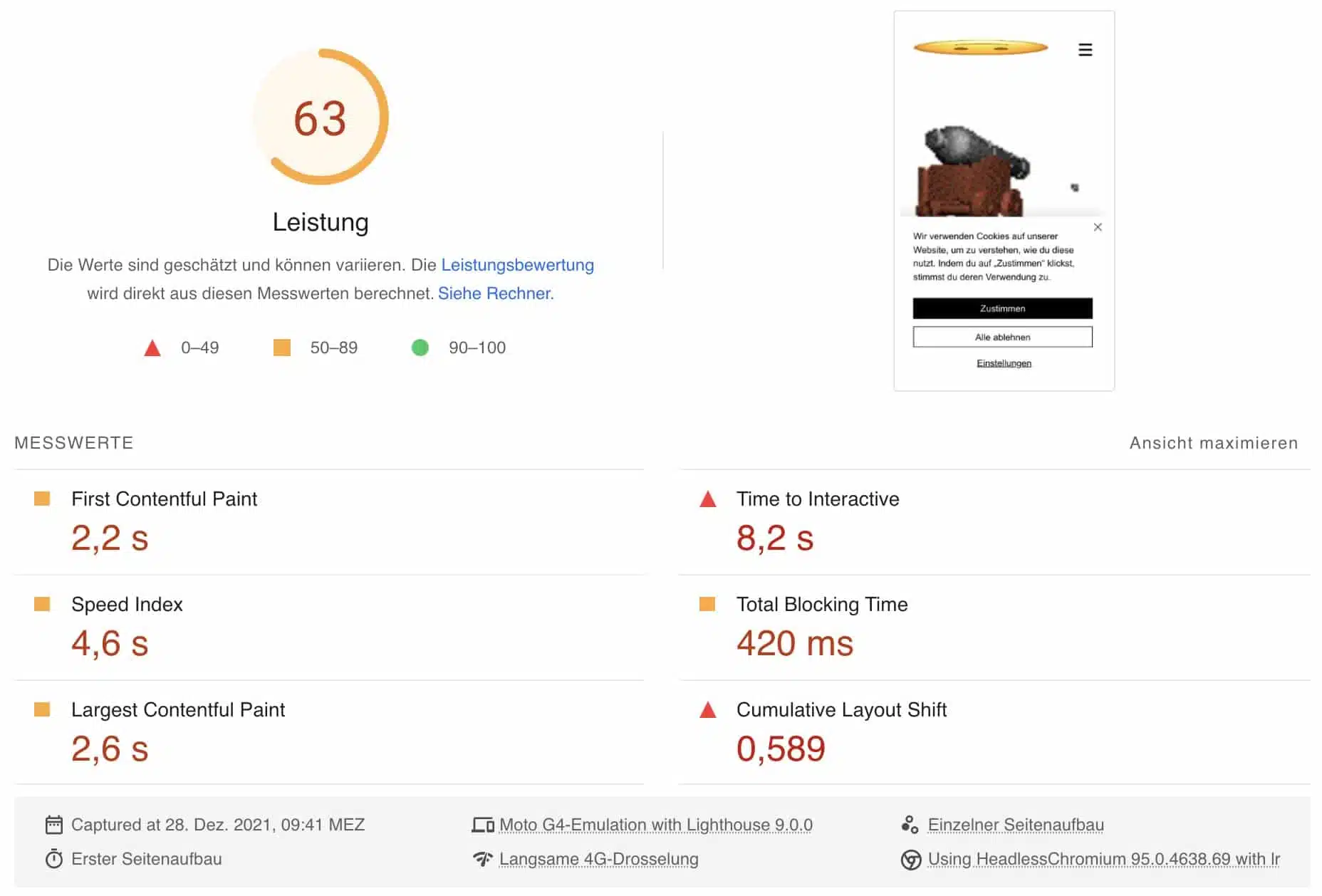Dismiss the cookie banner with the X

(1097, 226)
